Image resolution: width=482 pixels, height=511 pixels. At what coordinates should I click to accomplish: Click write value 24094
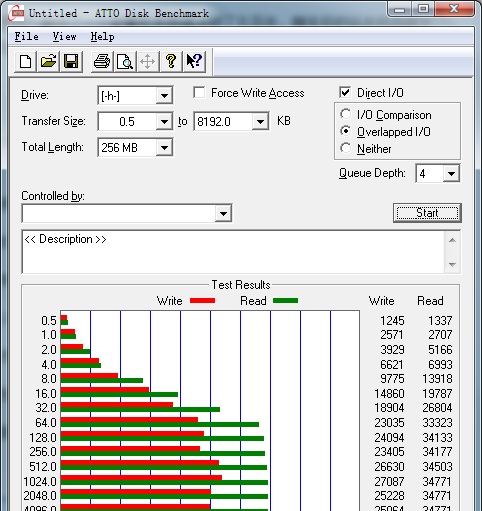click(389, 437)
